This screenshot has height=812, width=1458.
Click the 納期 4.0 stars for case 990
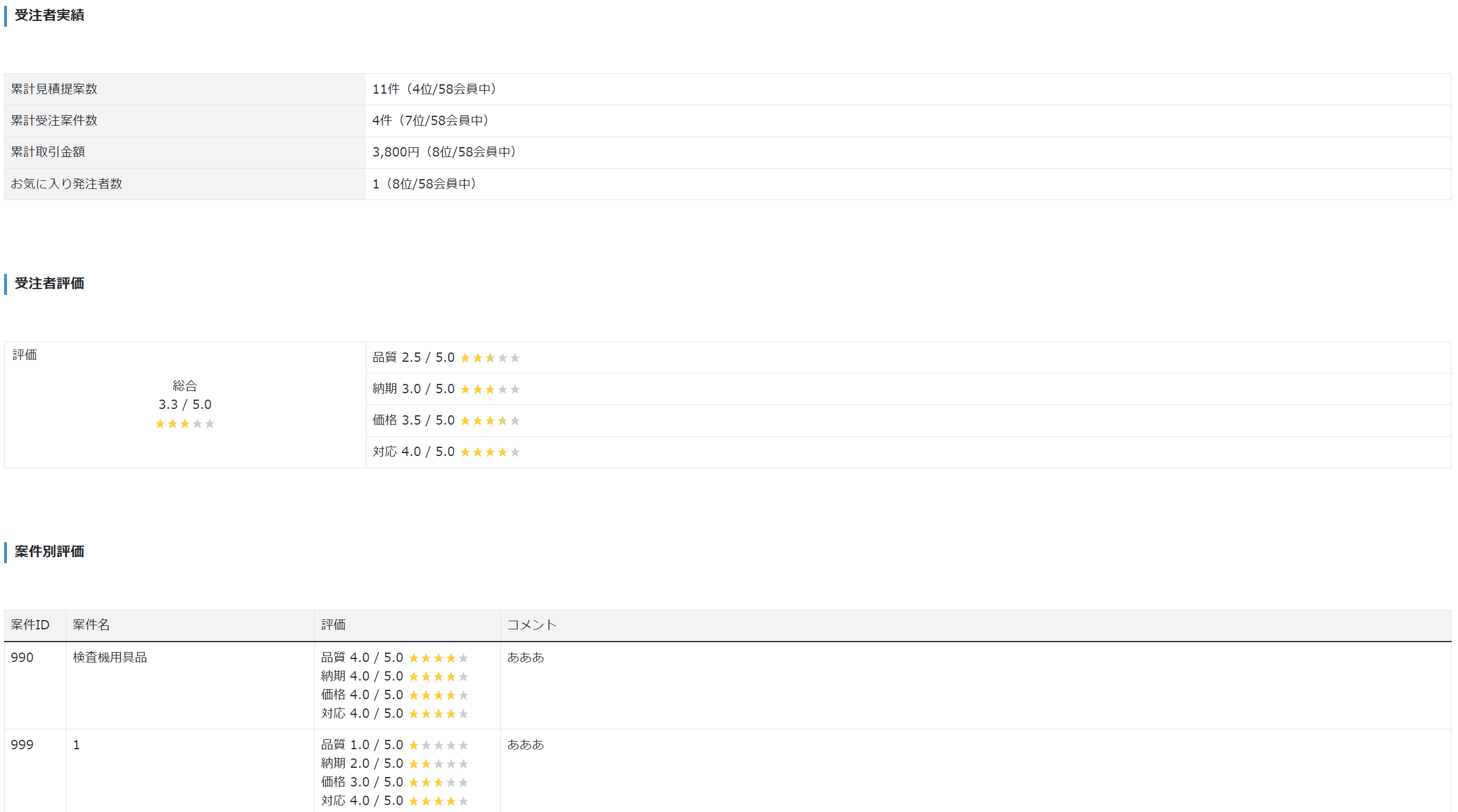(x=439, y=676)
